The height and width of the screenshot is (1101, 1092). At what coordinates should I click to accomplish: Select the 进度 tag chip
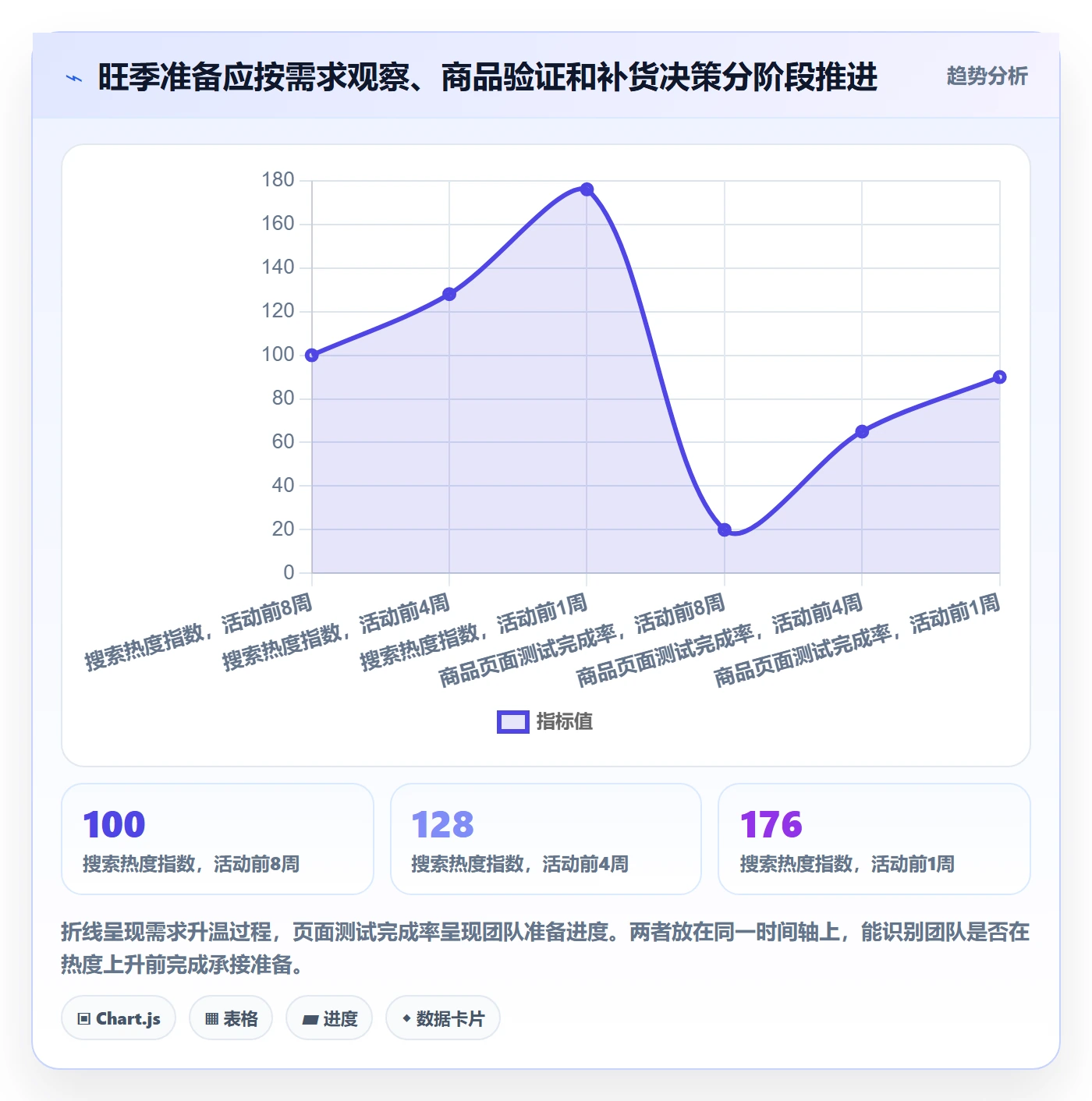[329, 1018]
